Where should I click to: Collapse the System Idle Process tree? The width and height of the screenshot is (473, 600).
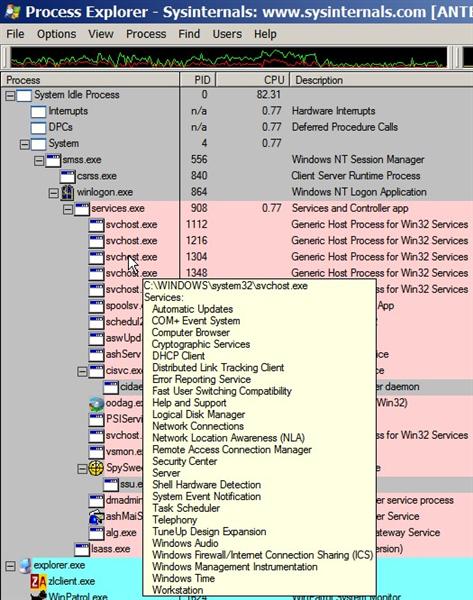tap(10, 95)
